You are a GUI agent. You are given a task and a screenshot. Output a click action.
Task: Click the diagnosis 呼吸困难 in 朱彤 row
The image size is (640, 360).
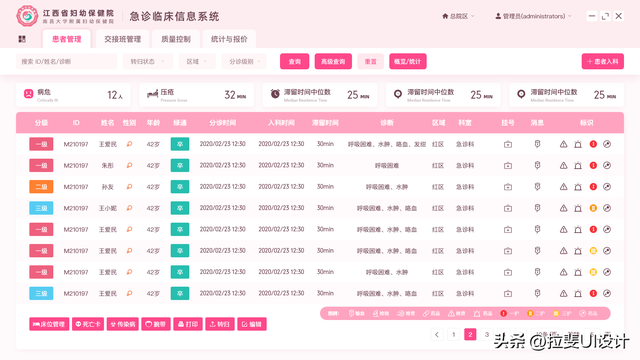point(387,165)
